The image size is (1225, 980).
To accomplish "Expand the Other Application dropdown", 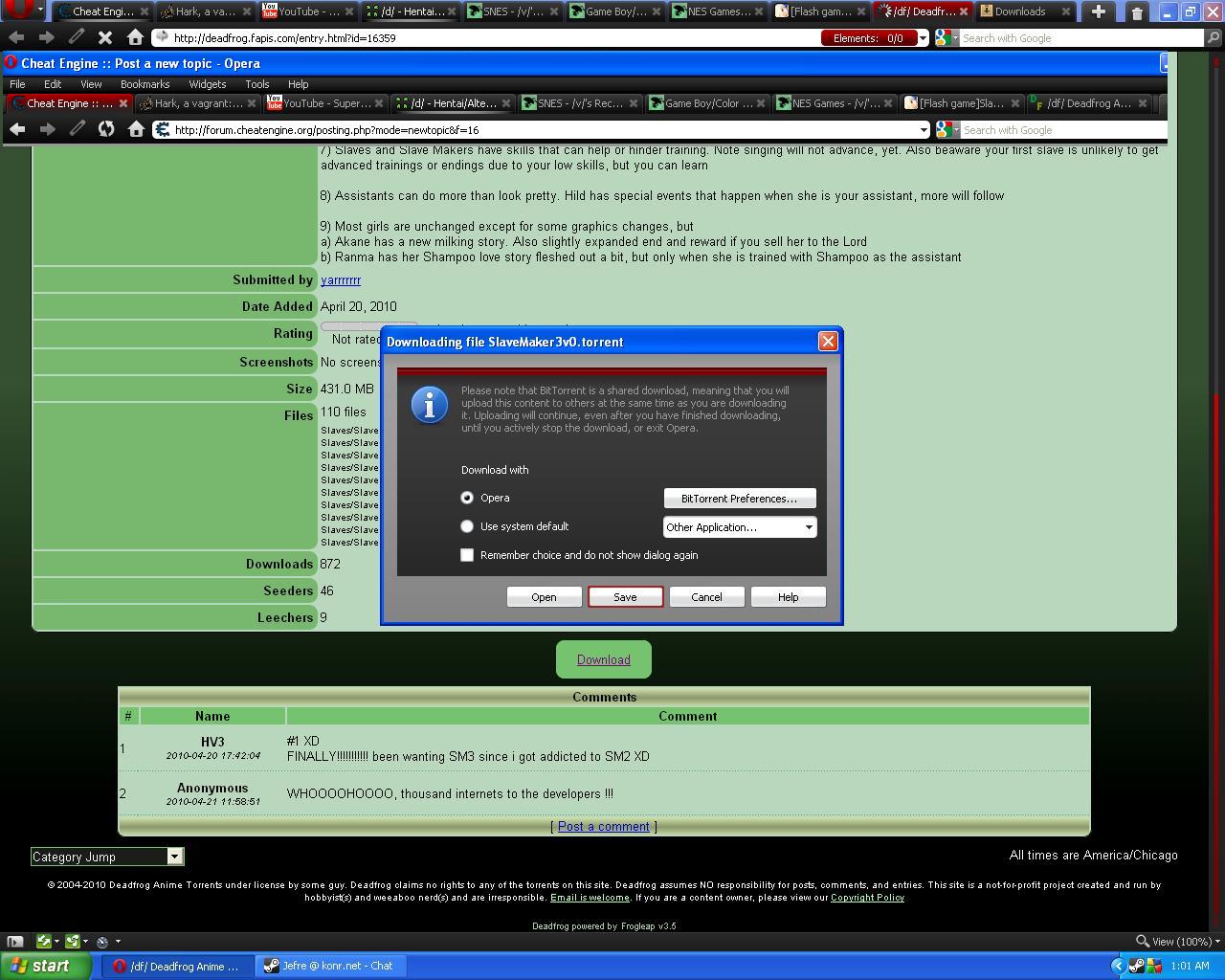I will (740, 527).
